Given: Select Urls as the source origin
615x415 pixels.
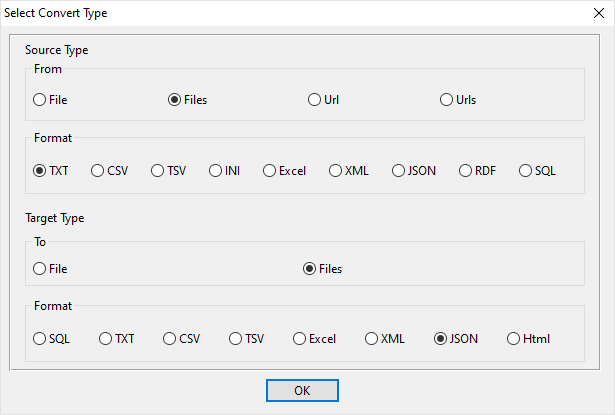Looking at the screenshot, I should pos(447,100).
